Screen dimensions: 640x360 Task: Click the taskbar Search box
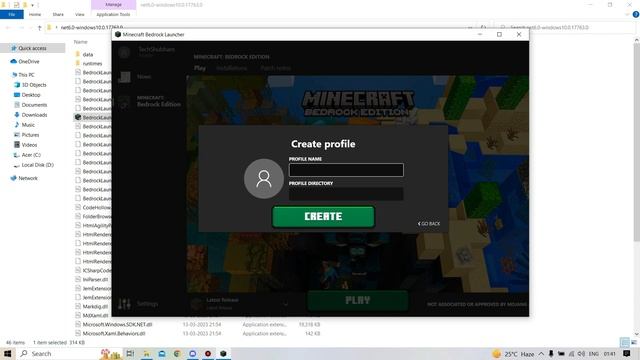coord(57,353)
